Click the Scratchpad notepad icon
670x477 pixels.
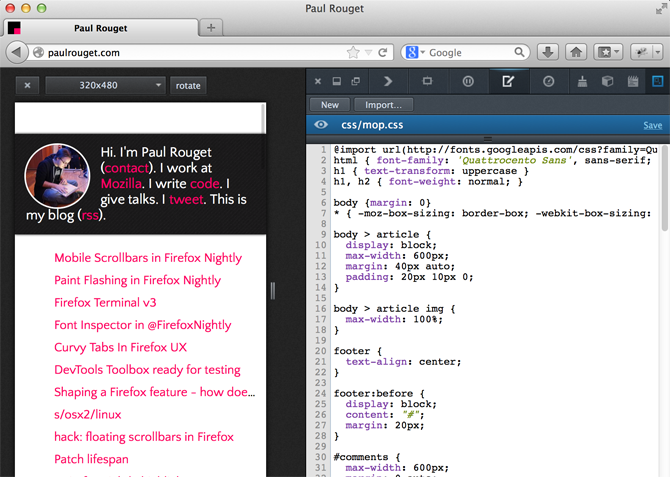click(633, 81)
